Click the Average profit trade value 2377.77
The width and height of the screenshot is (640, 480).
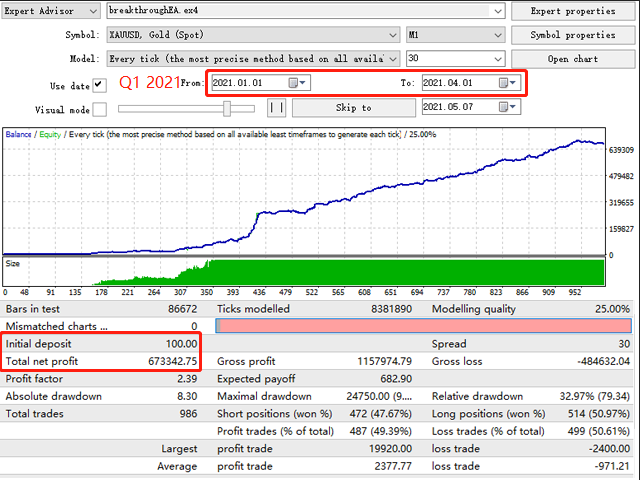tap(393, 466)
